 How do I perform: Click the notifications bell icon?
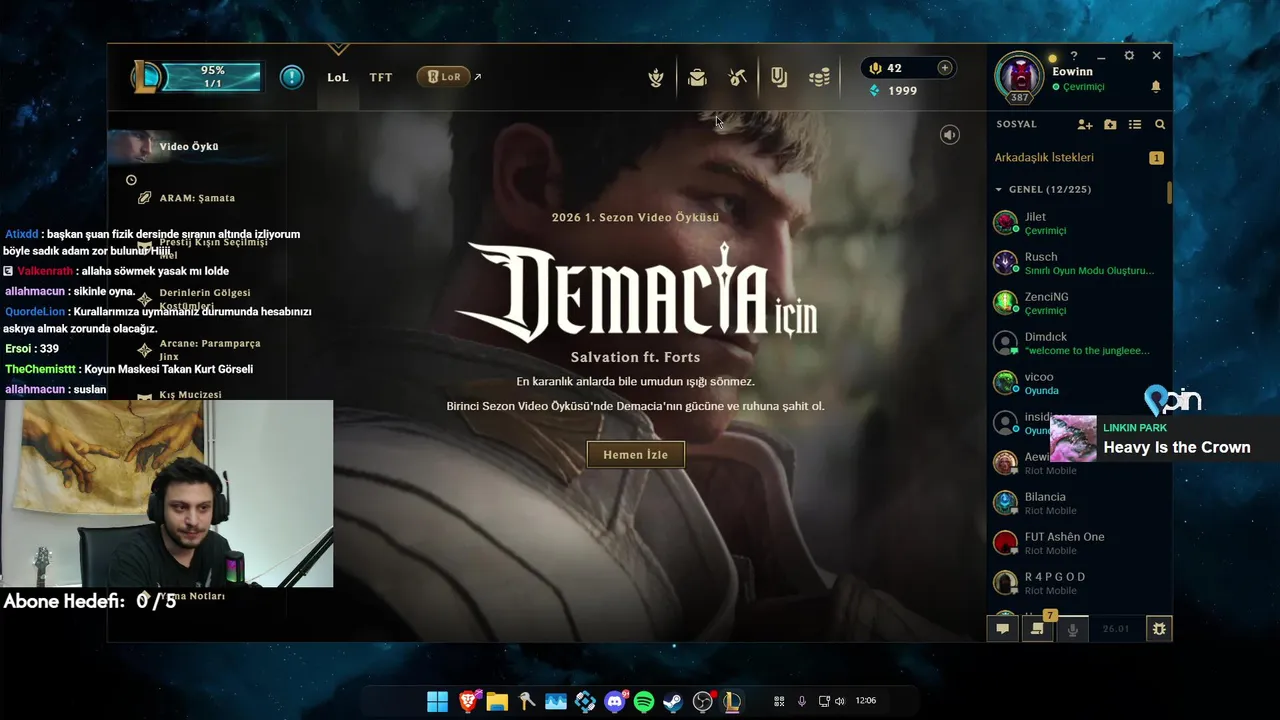pos(1156,87)
